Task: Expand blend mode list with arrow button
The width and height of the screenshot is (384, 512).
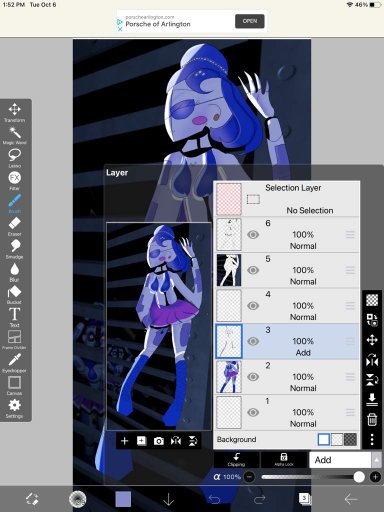Action: [376, 460]
